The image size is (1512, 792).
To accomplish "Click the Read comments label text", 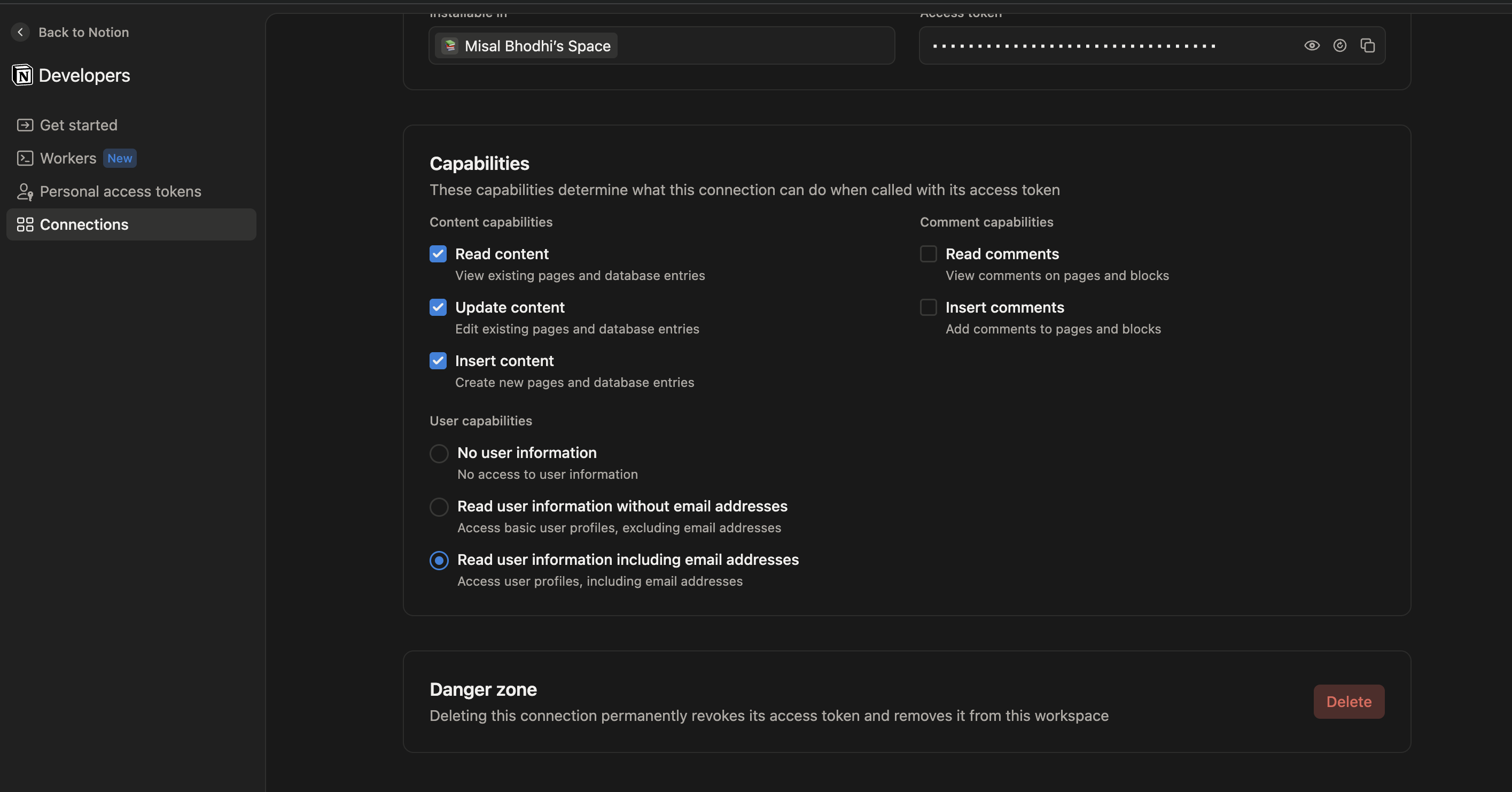I will pos(1002,254).
